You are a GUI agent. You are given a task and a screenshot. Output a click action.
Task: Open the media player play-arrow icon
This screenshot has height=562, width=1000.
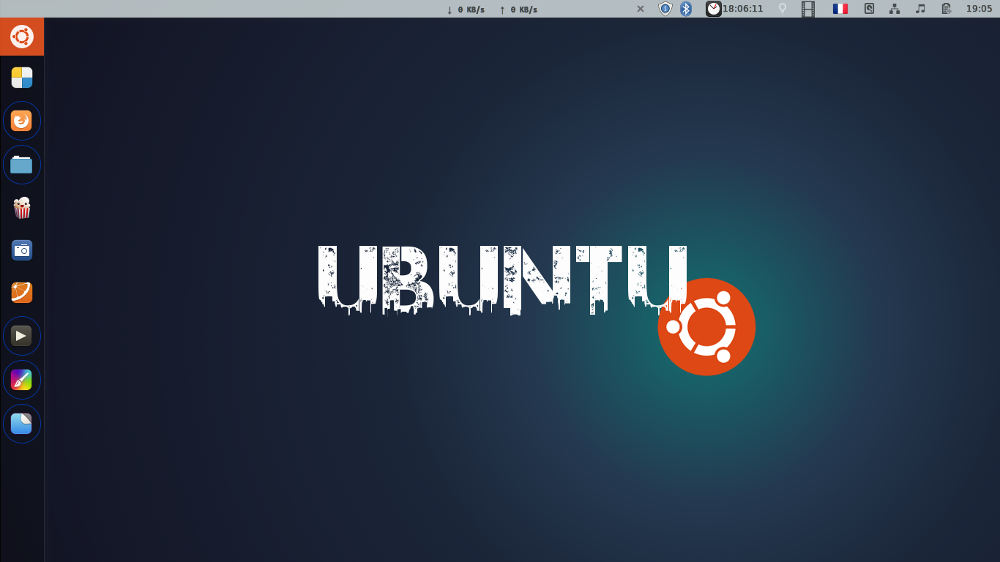click(x=22, y=336)
